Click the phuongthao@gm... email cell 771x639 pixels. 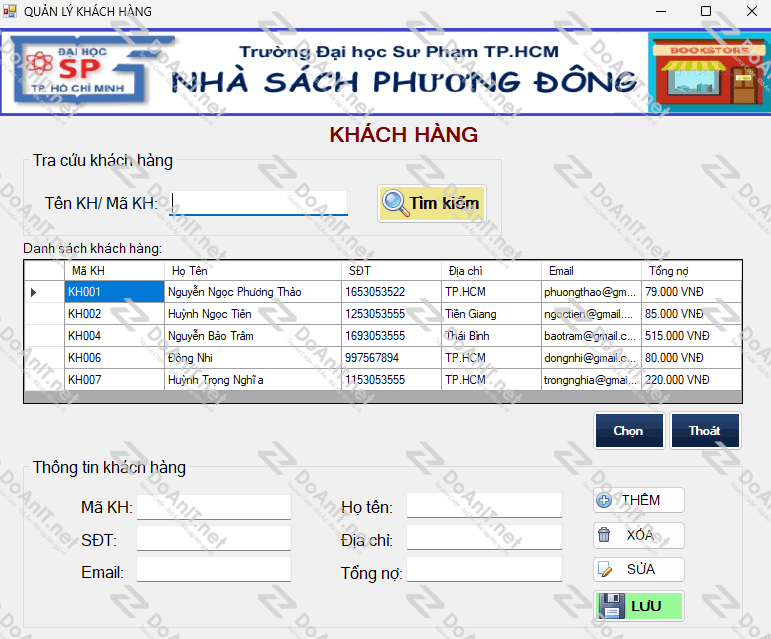pyautogui.click(x=592, y=292)
